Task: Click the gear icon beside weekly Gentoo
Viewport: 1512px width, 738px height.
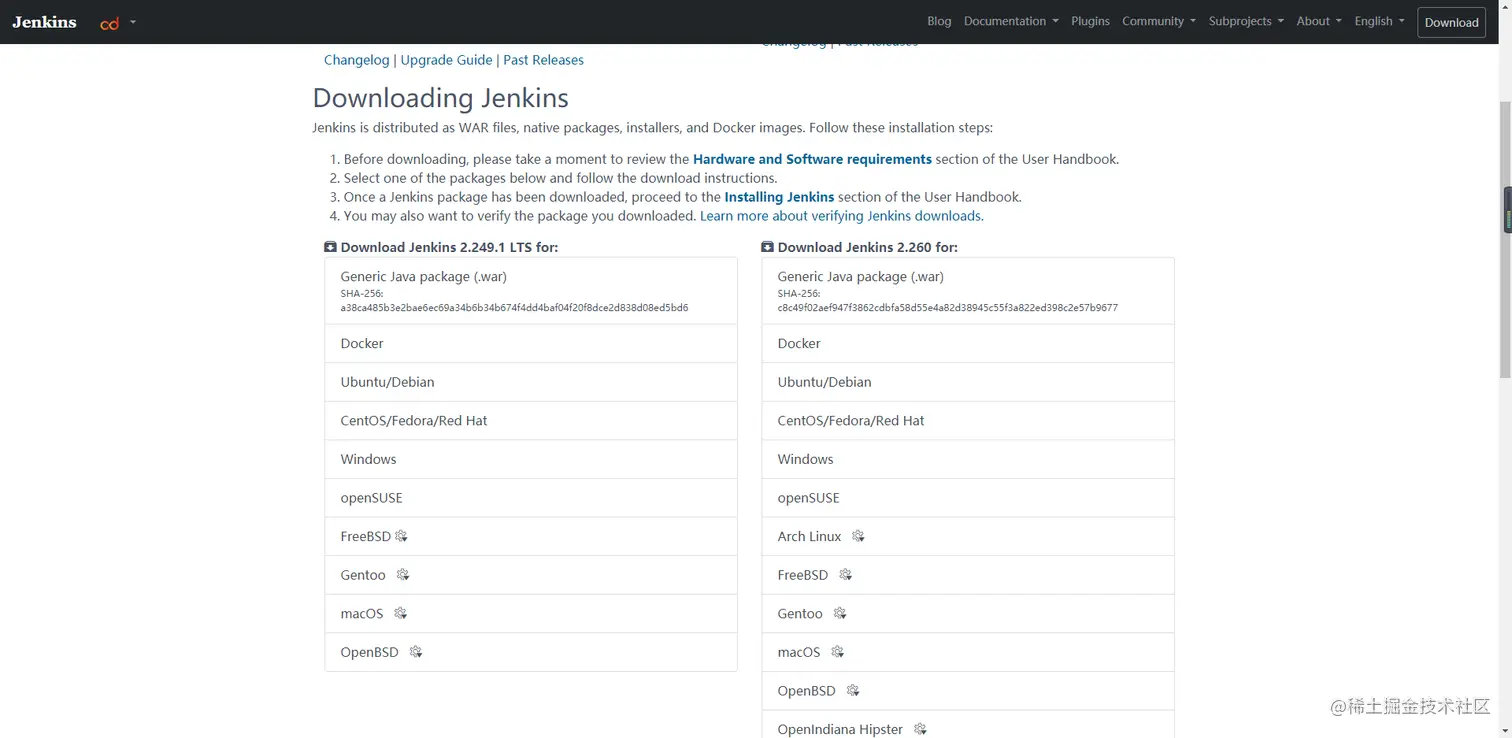Action: point(840,613)
